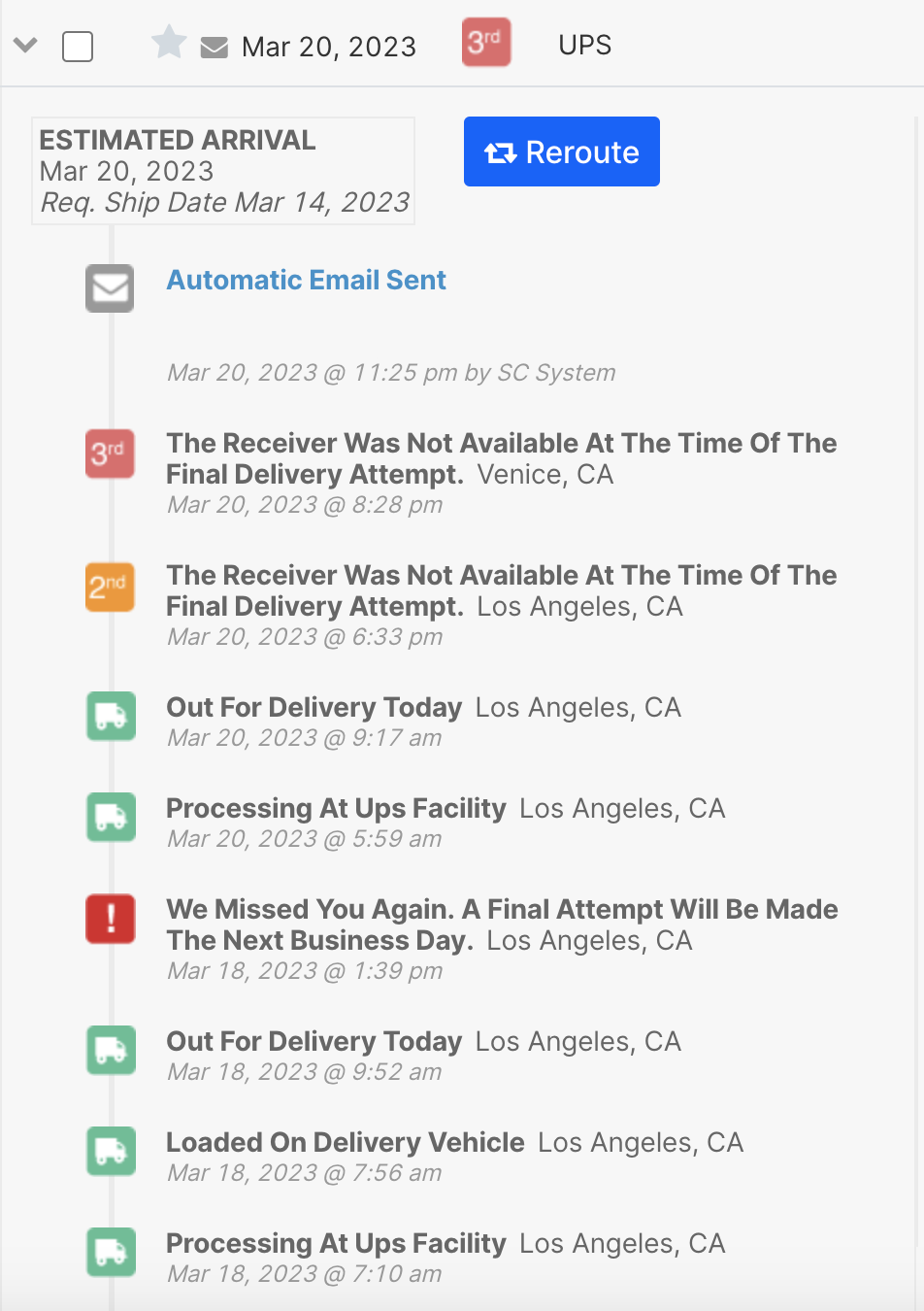The height and width of the screenshot is (1311, 924).
Task: Click truck icon for Out For Delivery Mar 20
Action: [x=111, y=717]
